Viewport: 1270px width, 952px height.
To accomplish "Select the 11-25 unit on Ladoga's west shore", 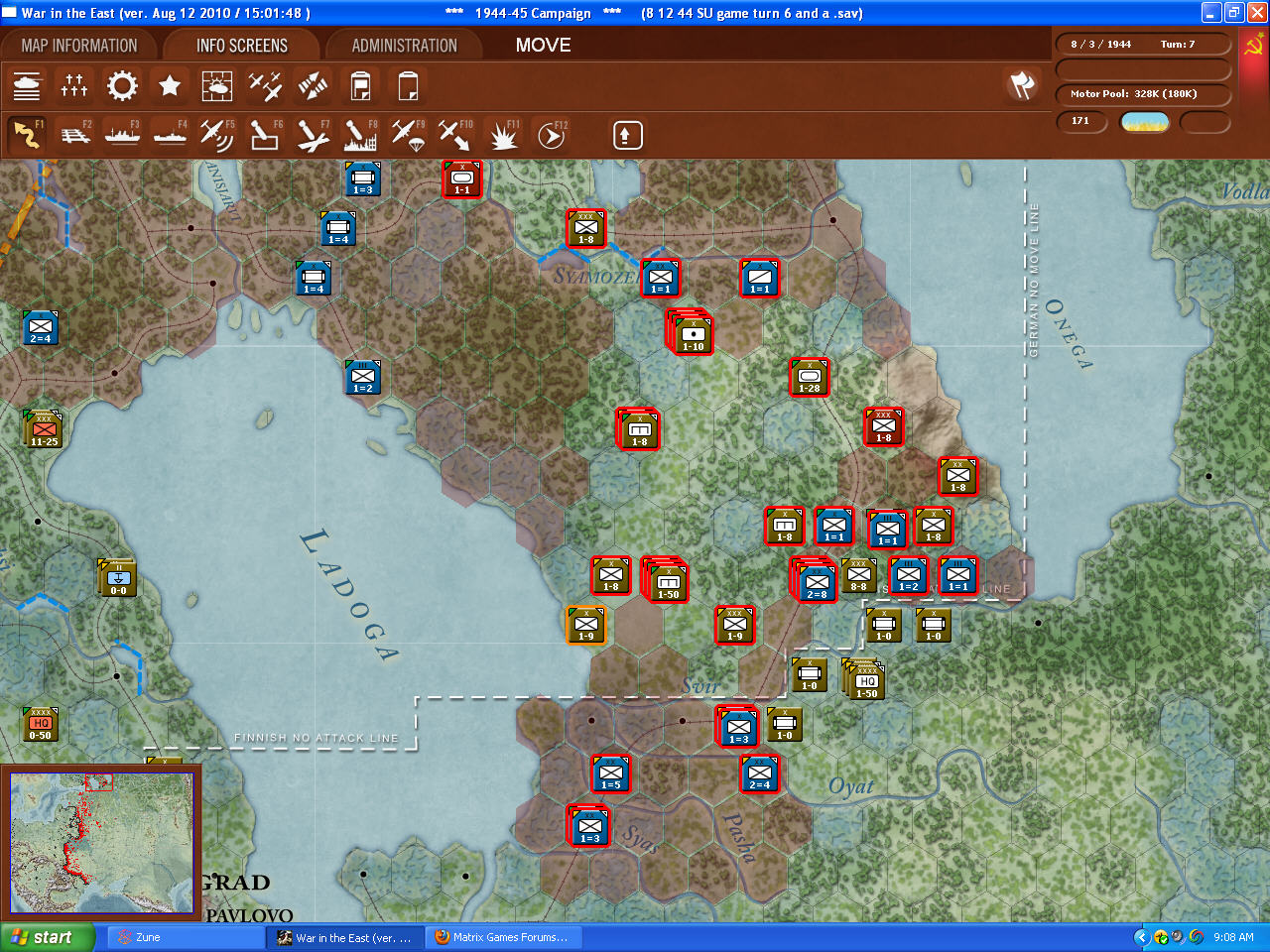I will [44, 429].
